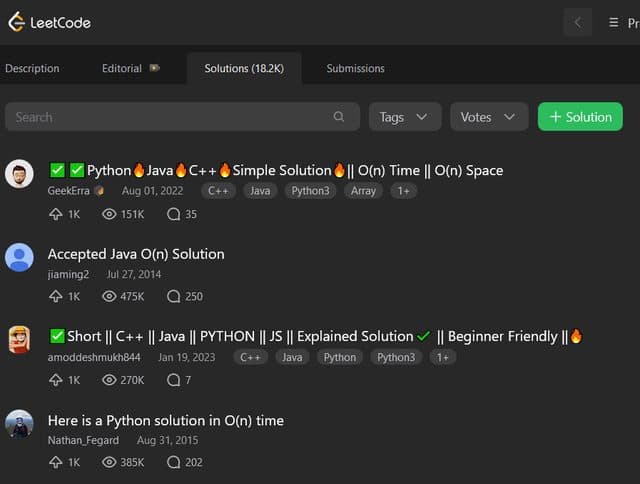This screenshot has width=640, height=484.
Task: Click the Python3 tag on GeekErra's post
Action: [x=310, y=191]
